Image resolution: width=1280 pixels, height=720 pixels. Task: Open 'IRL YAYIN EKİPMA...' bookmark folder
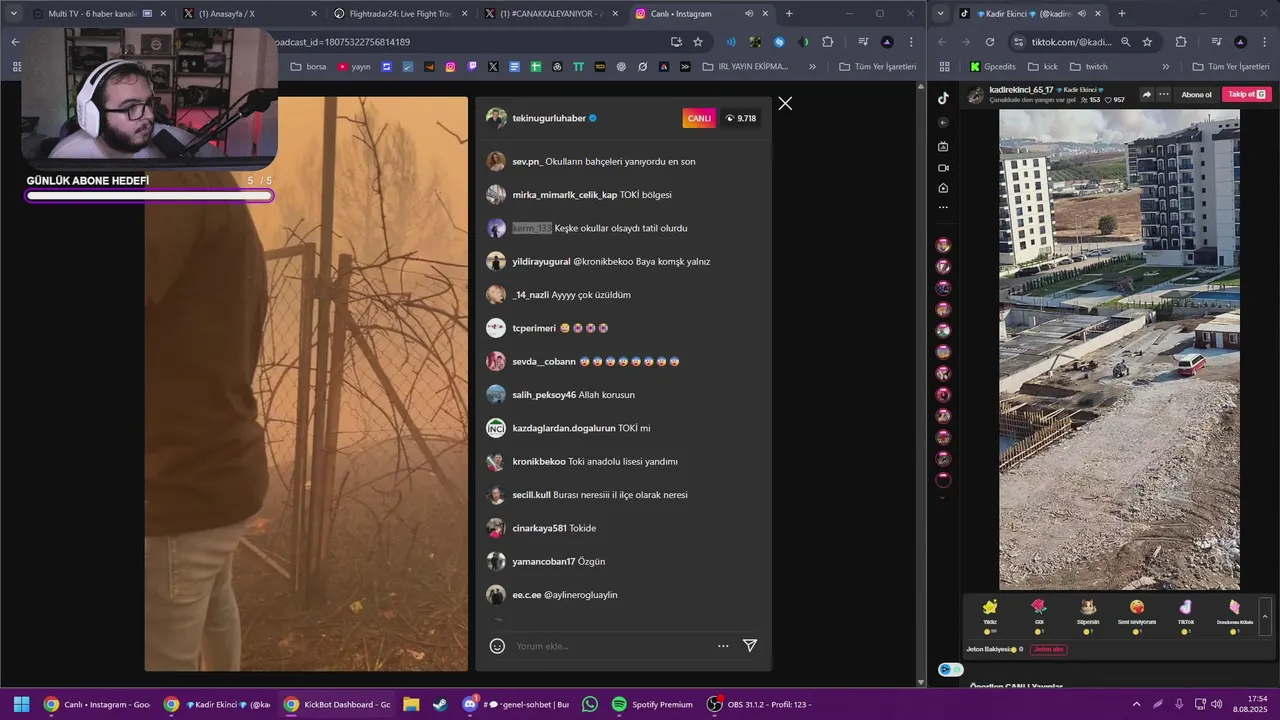tap(745, 67)
